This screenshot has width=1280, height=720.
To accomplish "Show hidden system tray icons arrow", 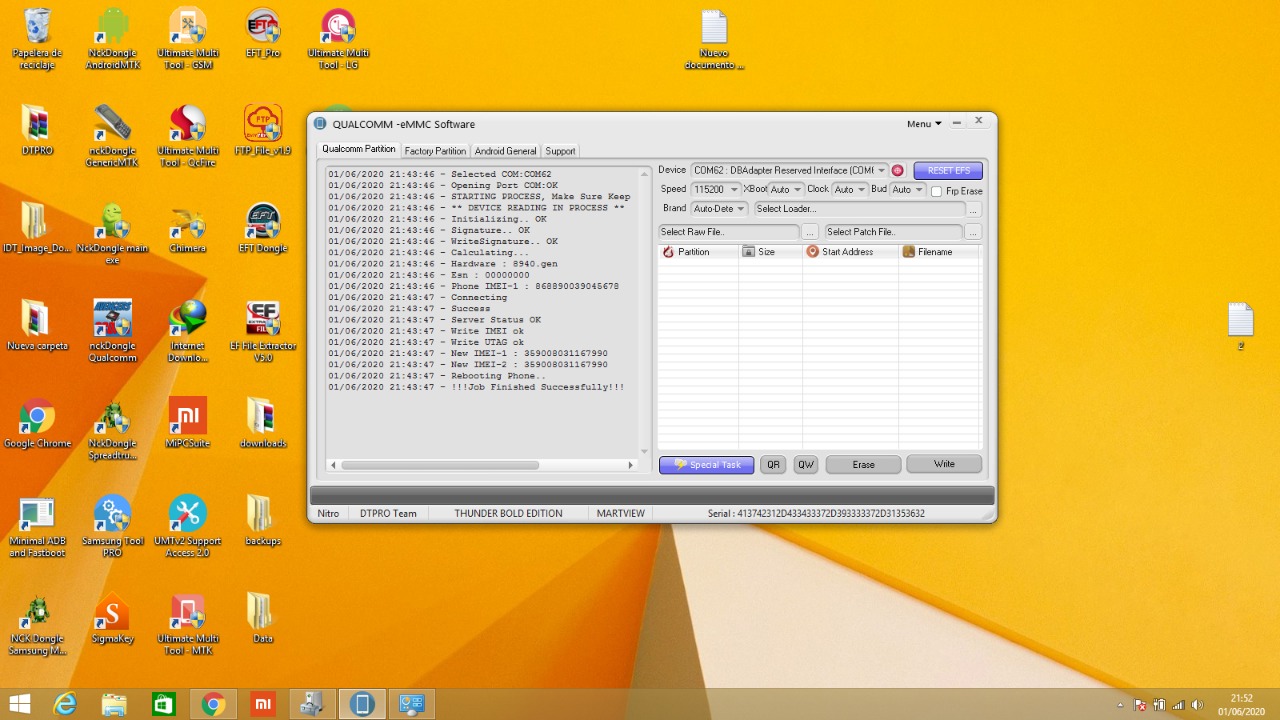I will (1120, 705).
